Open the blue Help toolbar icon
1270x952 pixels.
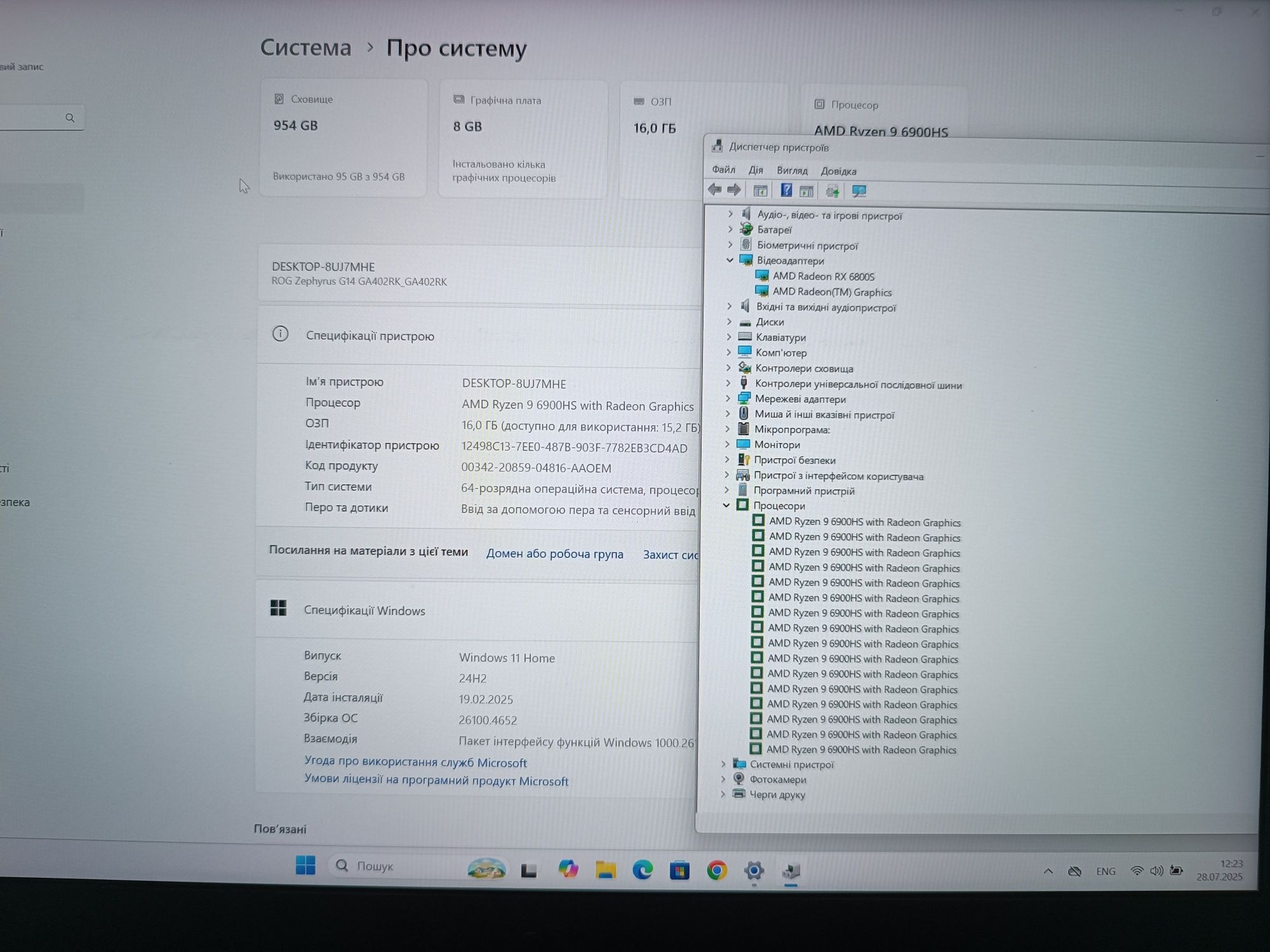(x=786, y=190)
